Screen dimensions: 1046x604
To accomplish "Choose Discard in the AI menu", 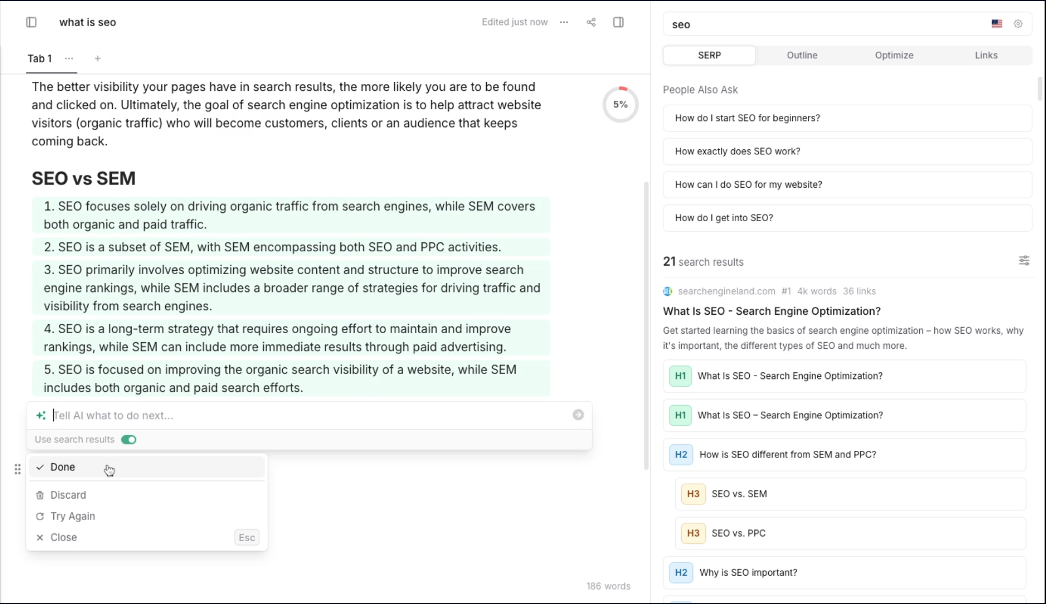I will point(146,495).
